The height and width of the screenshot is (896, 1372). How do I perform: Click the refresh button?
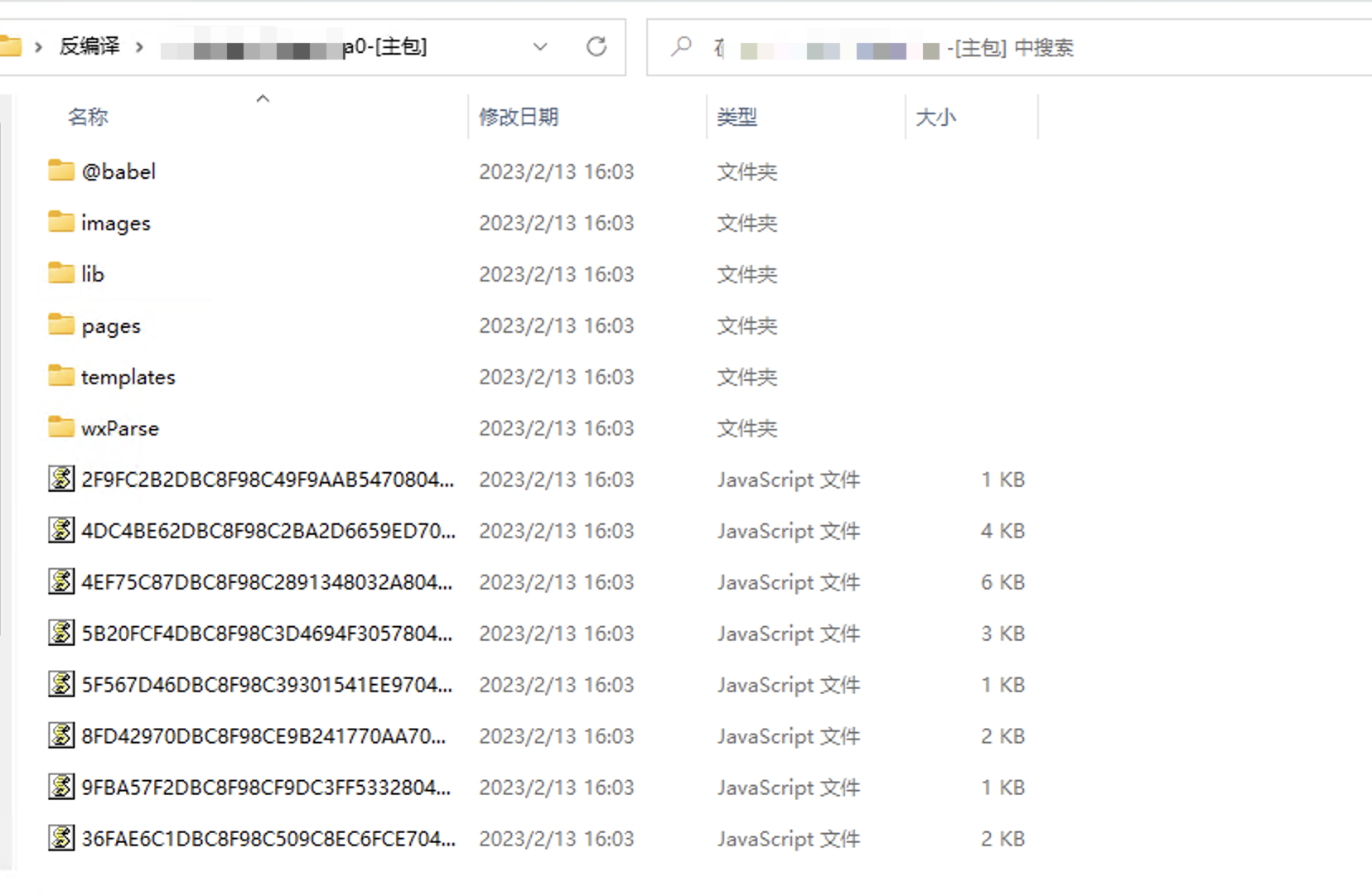(597, 46)
